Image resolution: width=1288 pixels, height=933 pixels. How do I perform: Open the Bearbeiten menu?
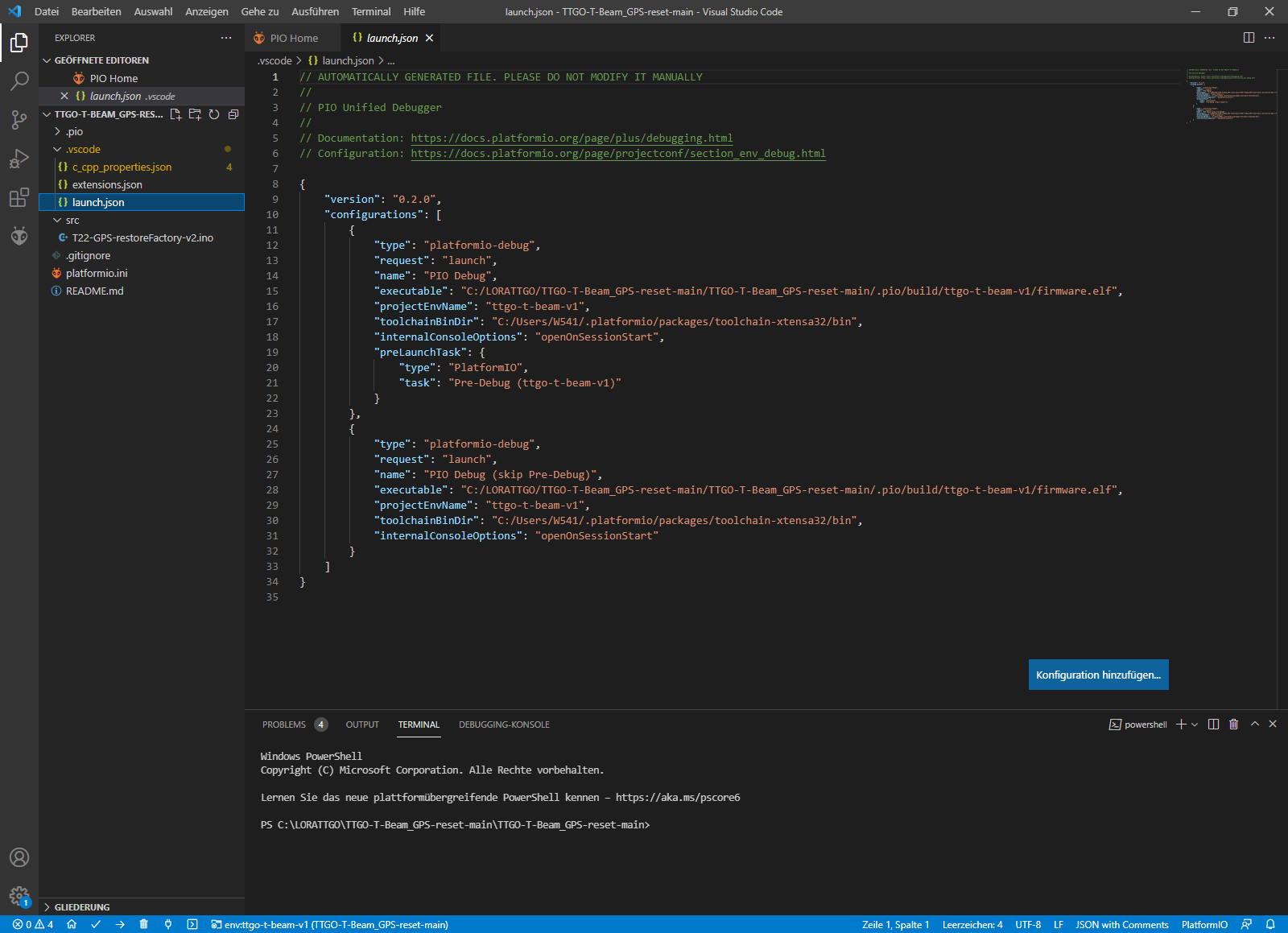tap(97, 12)
